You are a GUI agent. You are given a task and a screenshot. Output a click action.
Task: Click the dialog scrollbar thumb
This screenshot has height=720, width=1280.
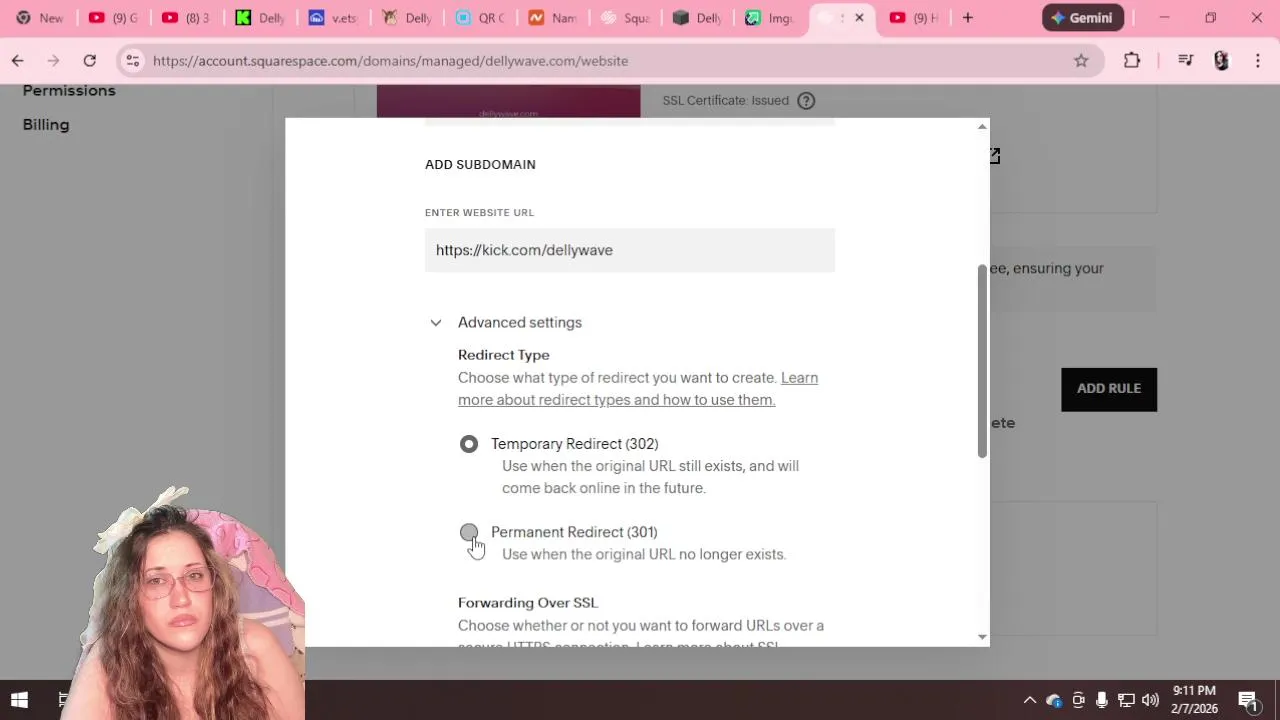coord(982,361)
